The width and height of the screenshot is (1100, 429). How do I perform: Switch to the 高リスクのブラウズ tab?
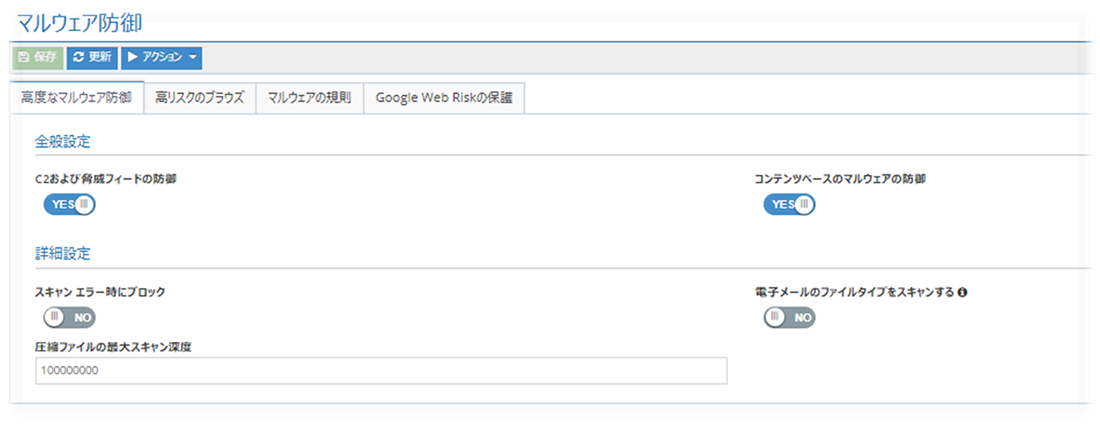coord(200,99)
